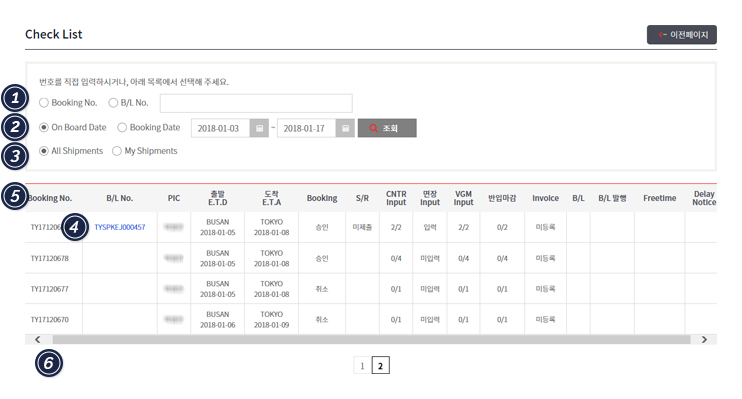Click the red search 조회 button
This screenshot has height=399, width=742.
tap(387, 128)
